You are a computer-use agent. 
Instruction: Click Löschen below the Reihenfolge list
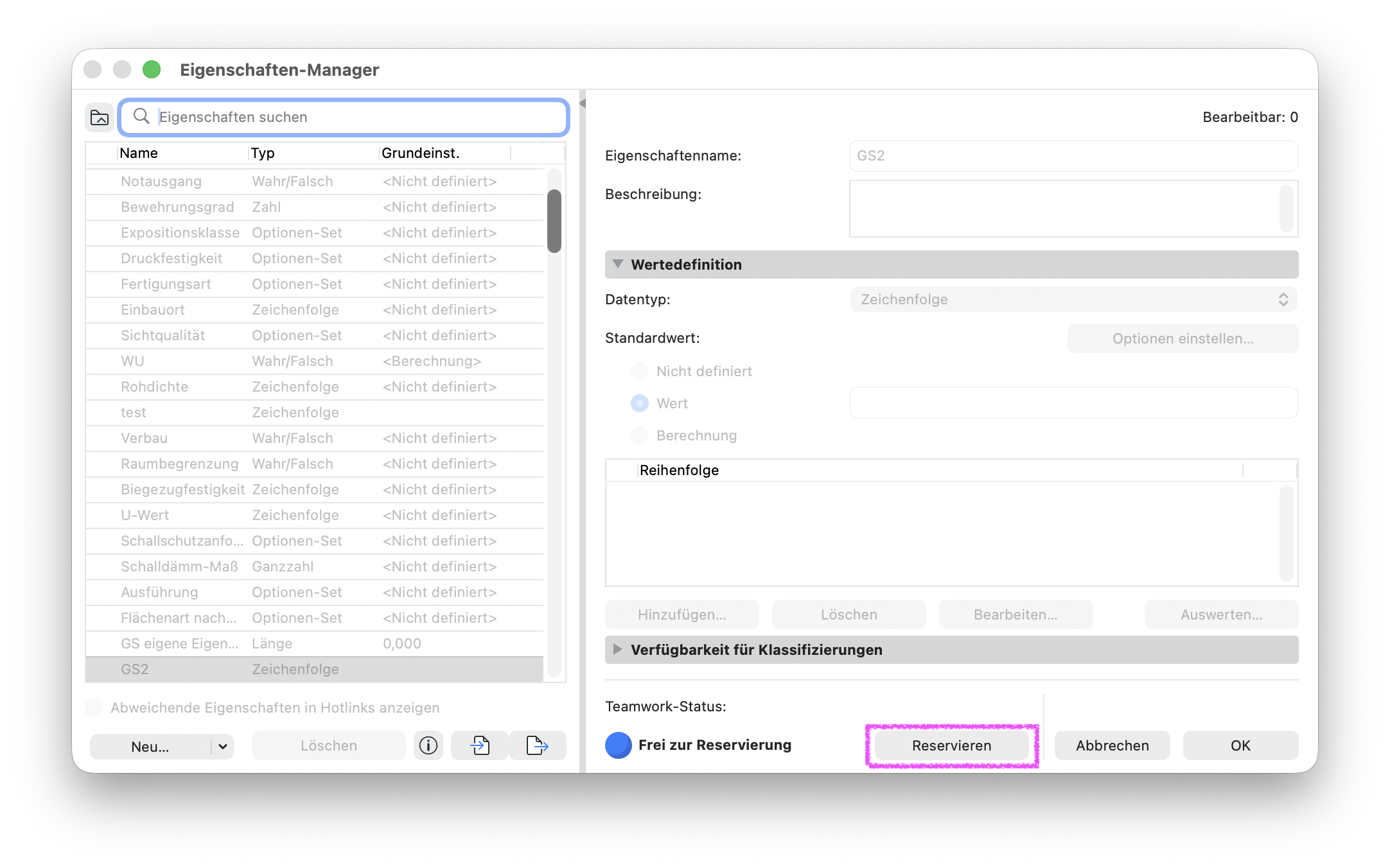849,614
